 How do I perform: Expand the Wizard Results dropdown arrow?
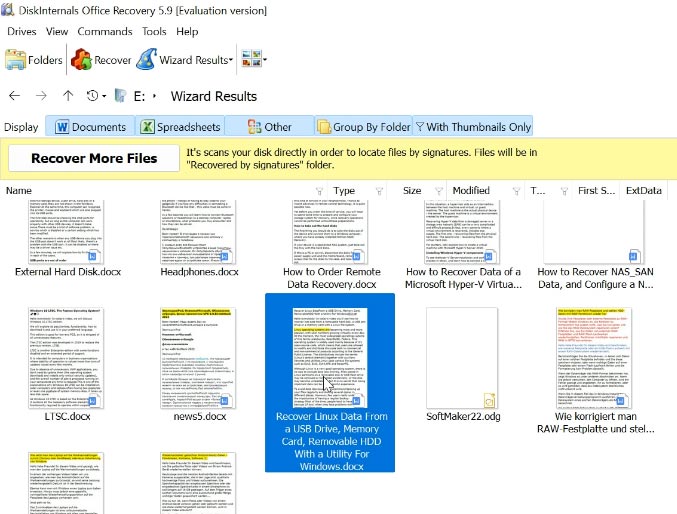click(x=231, y=60)
